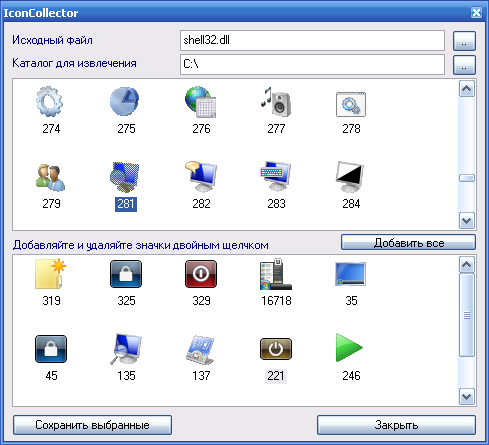Viewport: 489px width, 445px height.
Task: Browse for source file with top ellipsis button
Action: click(x=464, y=41)
